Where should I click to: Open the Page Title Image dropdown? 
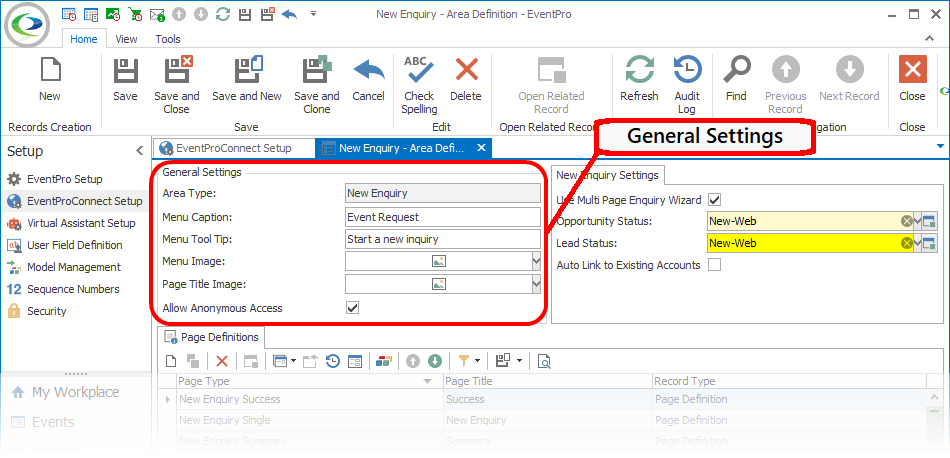536,284
